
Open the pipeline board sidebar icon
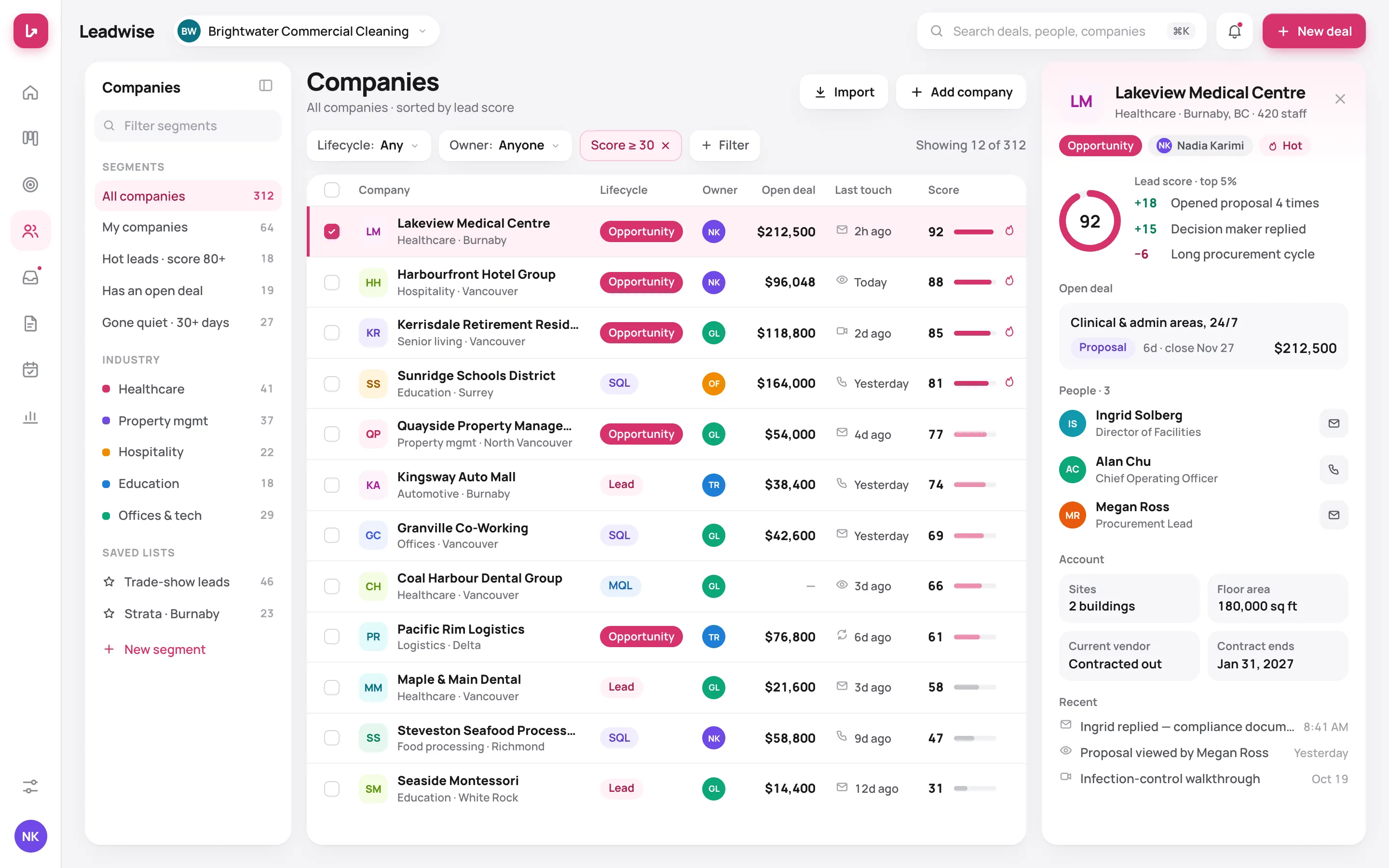pos(30,138)
